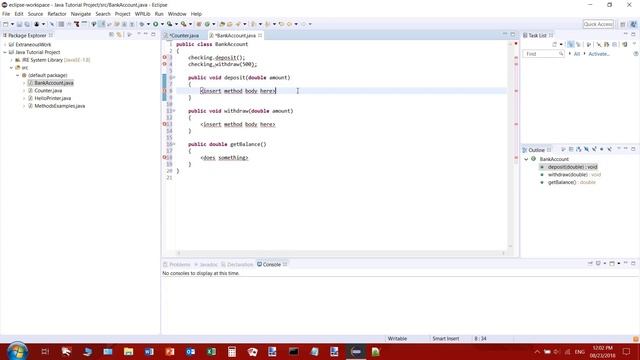This screenshot has width=640, height=360.
Task: Open Excel from the taskbar
Action: [x=211, y=351]
